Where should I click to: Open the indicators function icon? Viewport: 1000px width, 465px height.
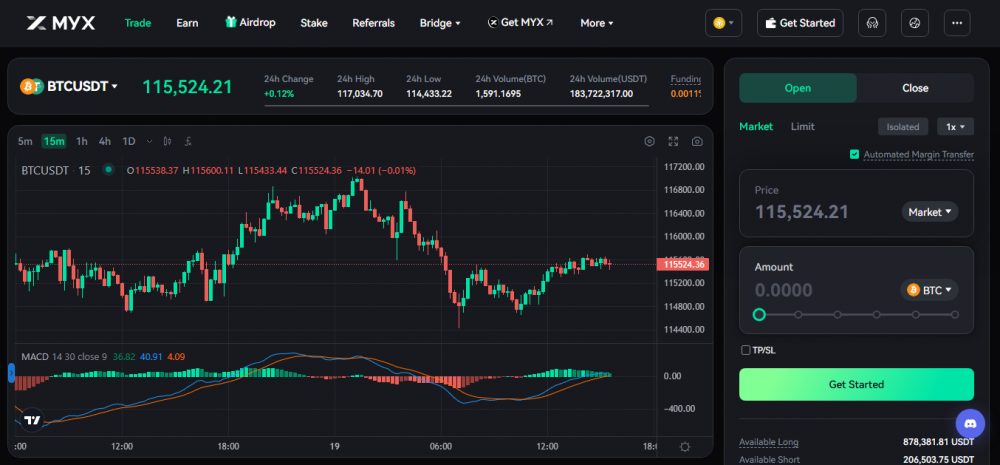click(x=189, y=141)
